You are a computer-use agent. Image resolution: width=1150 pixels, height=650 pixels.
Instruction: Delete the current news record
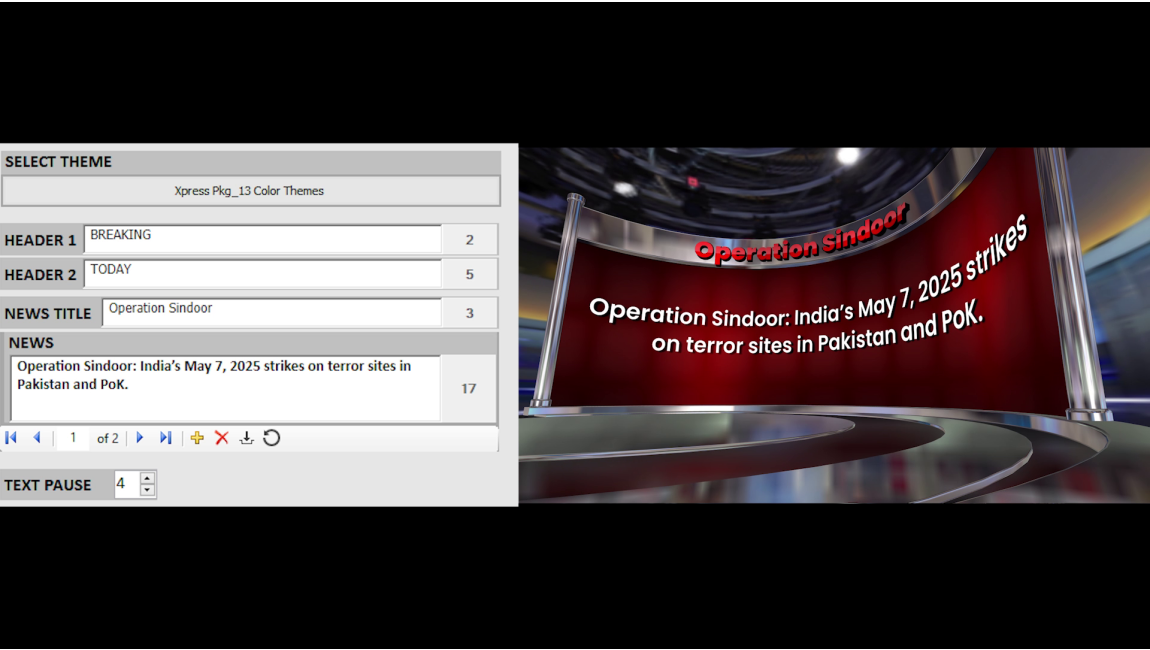pos(222,438)
